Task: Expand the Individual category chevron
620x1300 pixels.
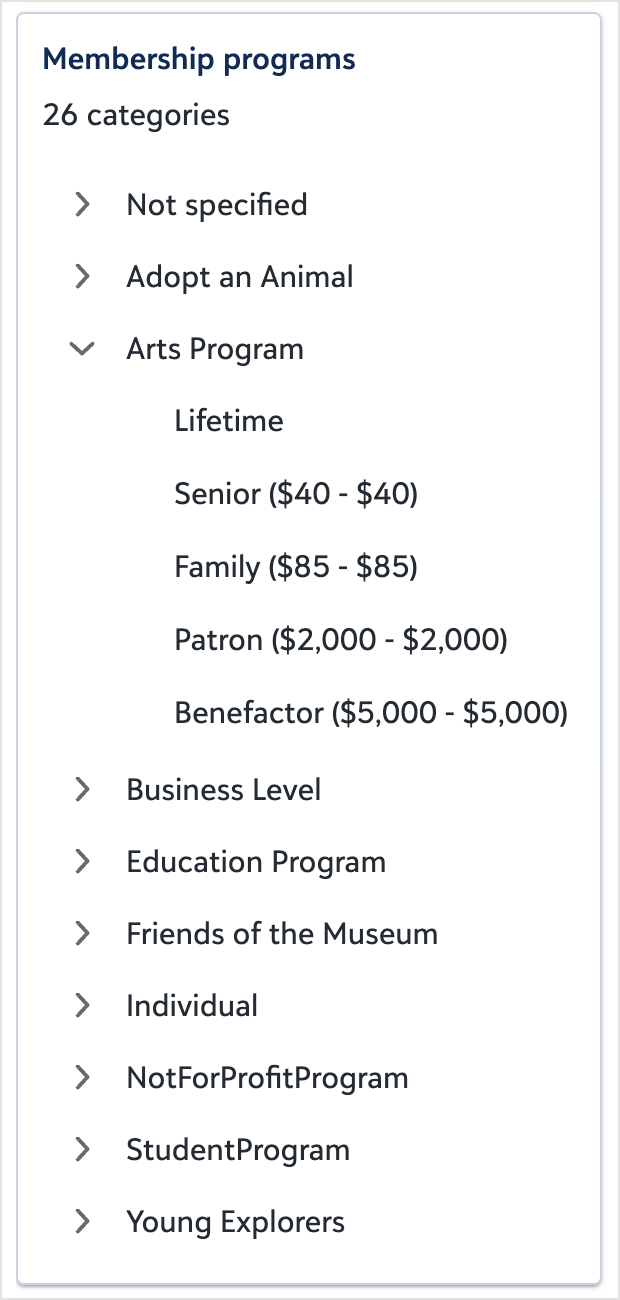Action: (x=83, y=1006)
